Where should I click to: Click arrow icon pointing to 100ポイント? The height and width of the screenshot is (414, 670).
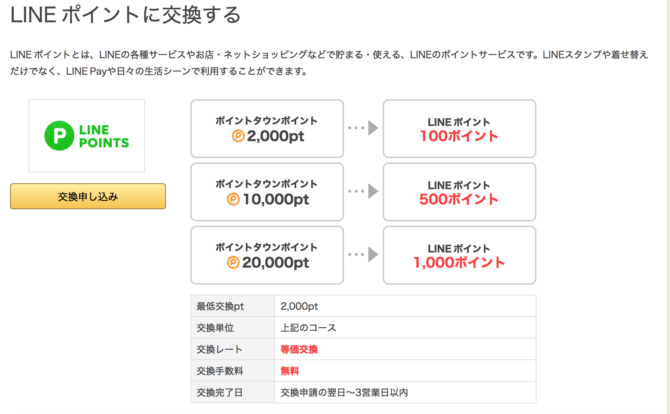[363, 128]
